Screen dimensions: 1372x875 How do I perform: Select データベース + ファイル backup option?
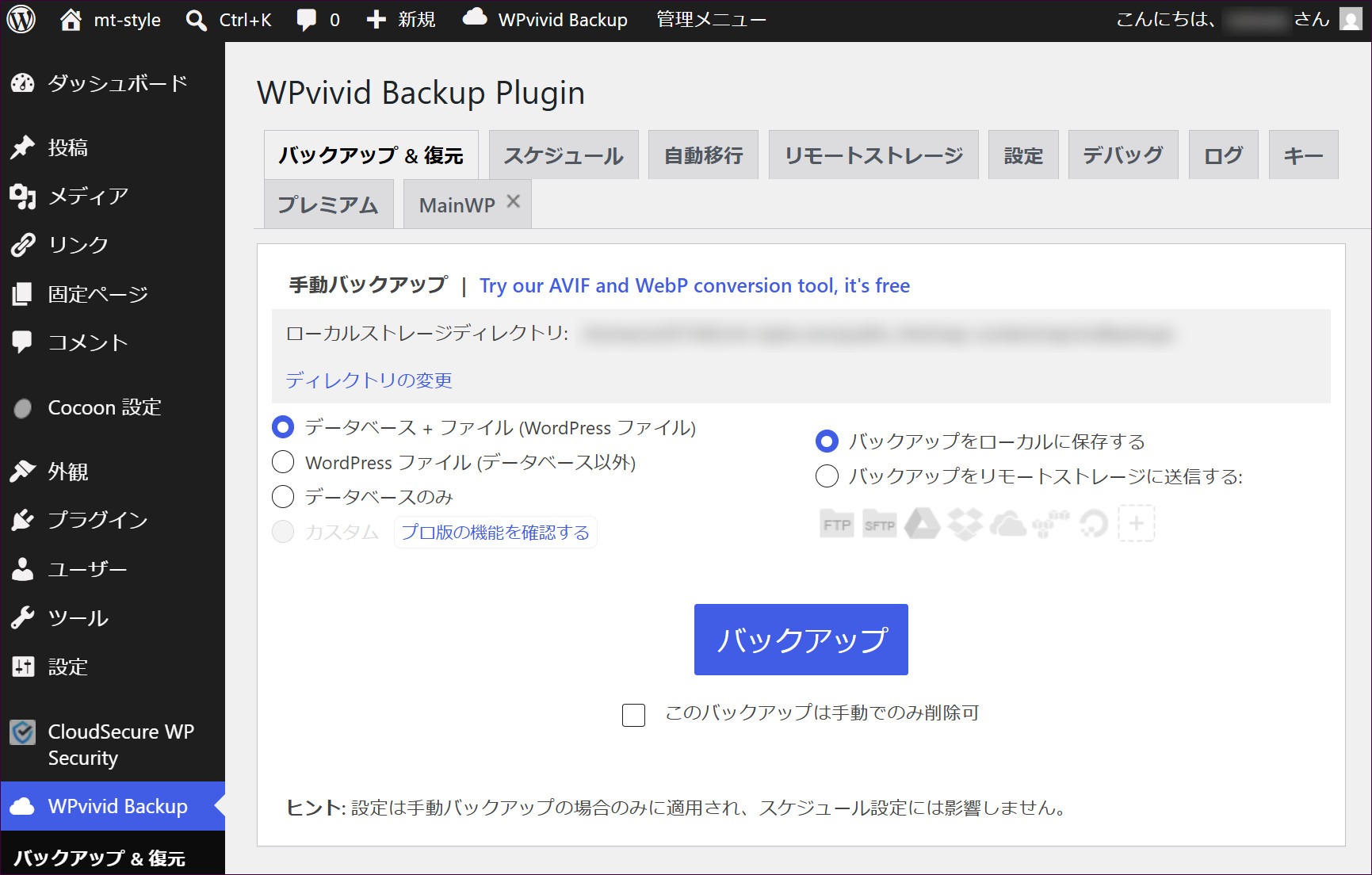point(283,427)
